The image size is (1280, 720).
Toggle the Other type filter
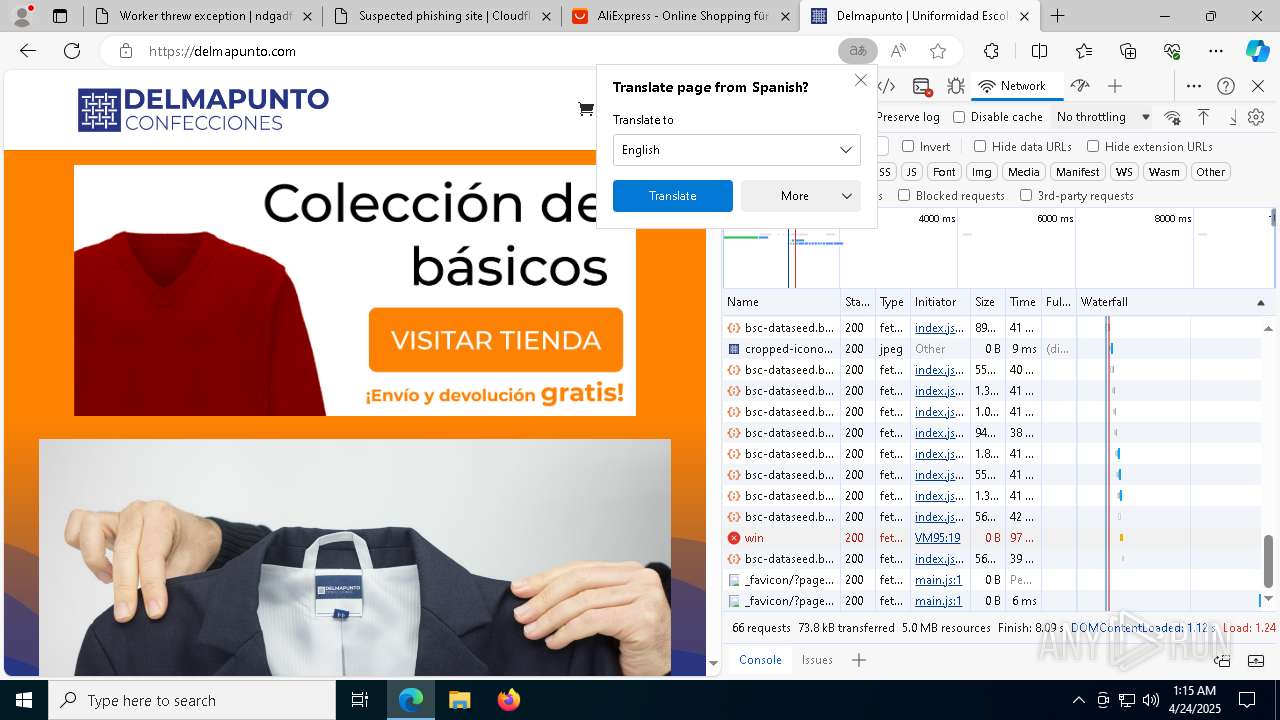click(1210, 172)
